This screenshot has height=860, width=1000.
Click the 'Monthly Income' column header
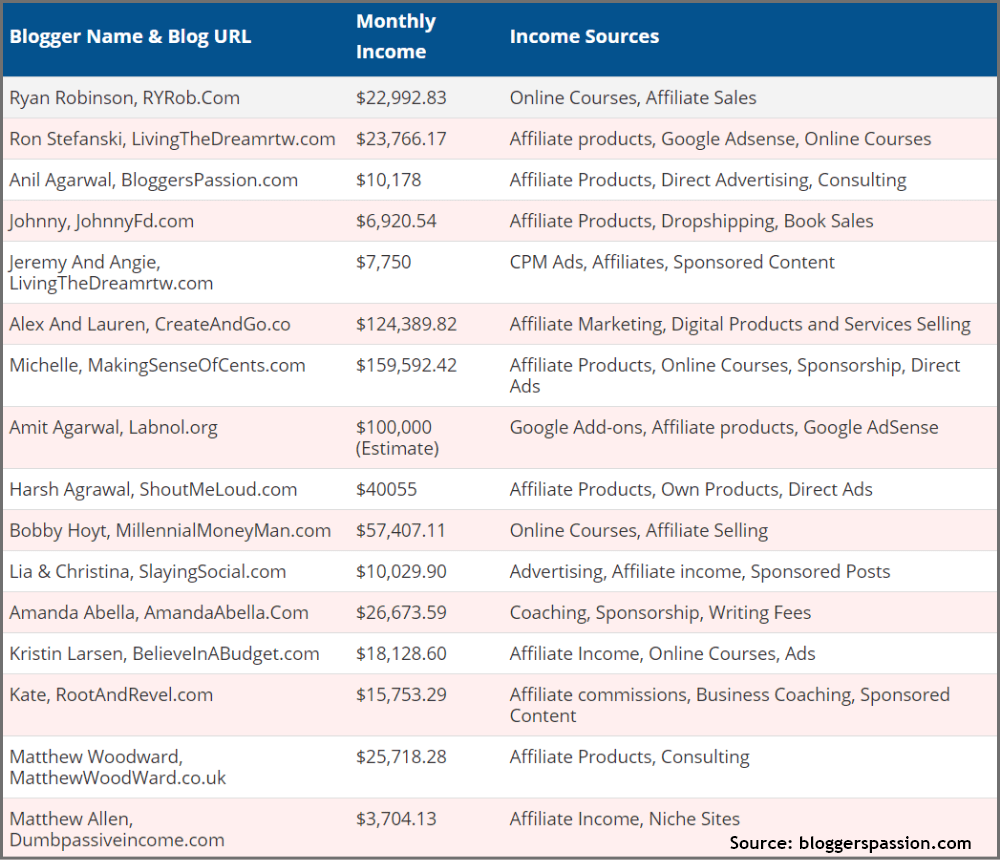tap(396, 36)
